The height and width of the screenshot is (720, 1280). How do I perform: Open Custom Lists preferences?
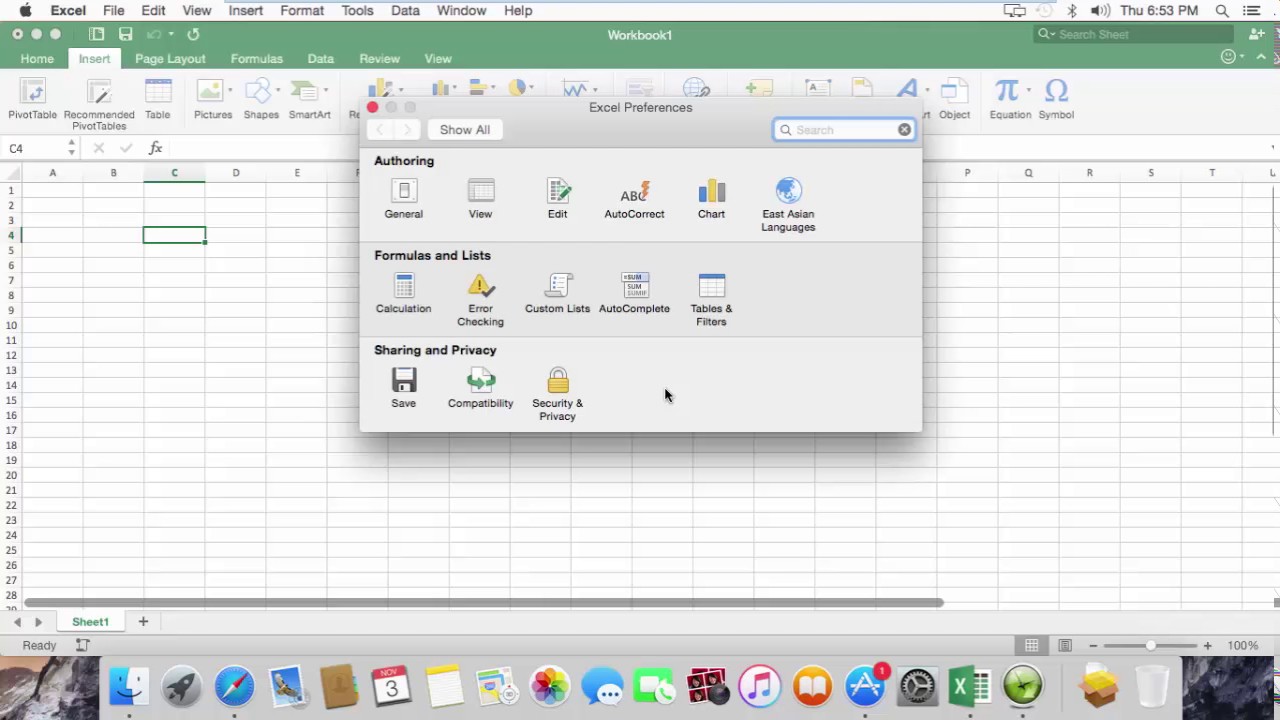[557, 293]
